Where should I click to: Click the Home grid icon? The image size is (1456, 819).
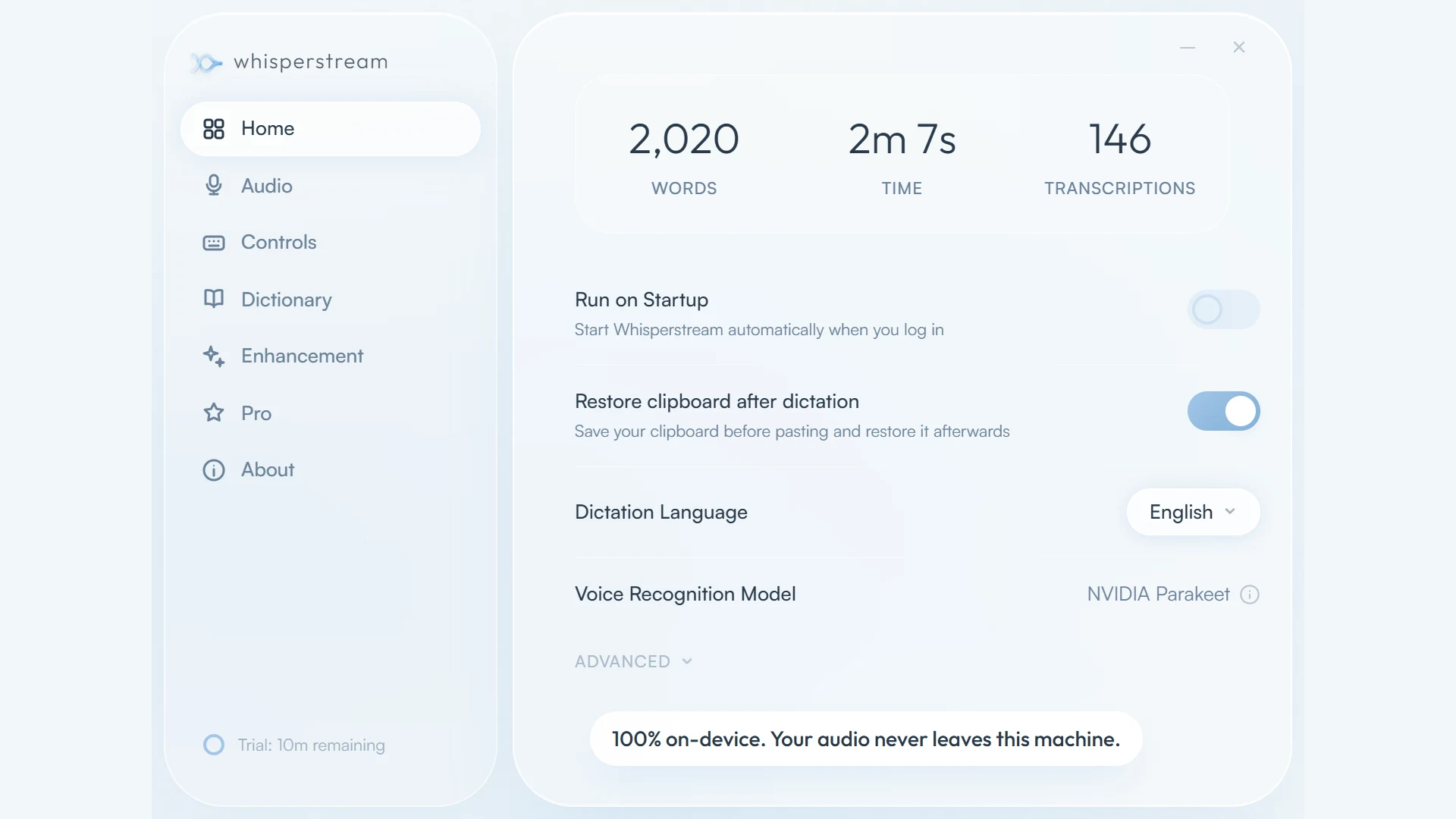(x=214, y=129)
